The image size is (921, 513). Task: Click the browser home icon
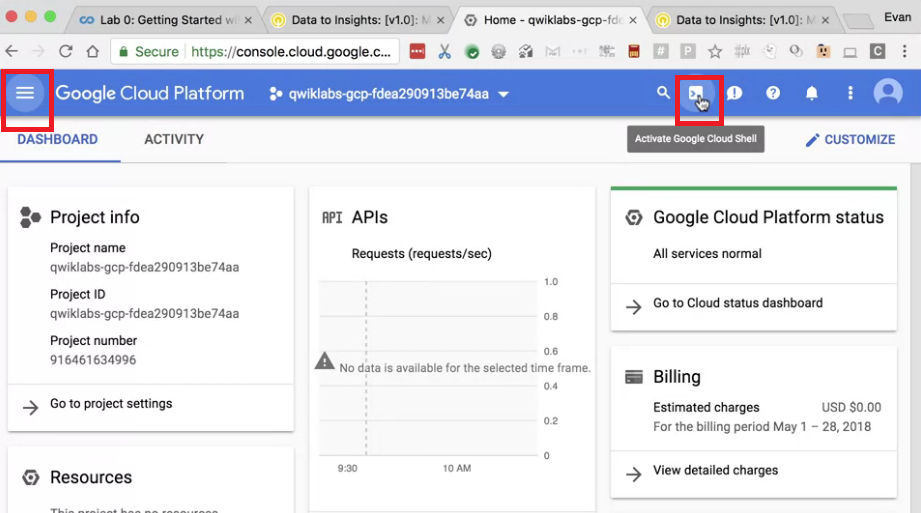coord(92,52)
